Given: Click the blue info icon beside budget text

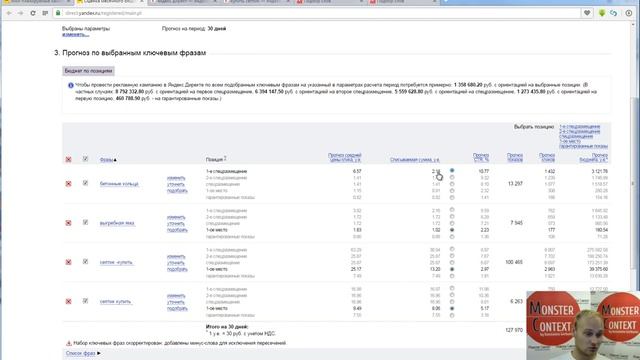Looking at the screenshot, I should pos(71,85).
